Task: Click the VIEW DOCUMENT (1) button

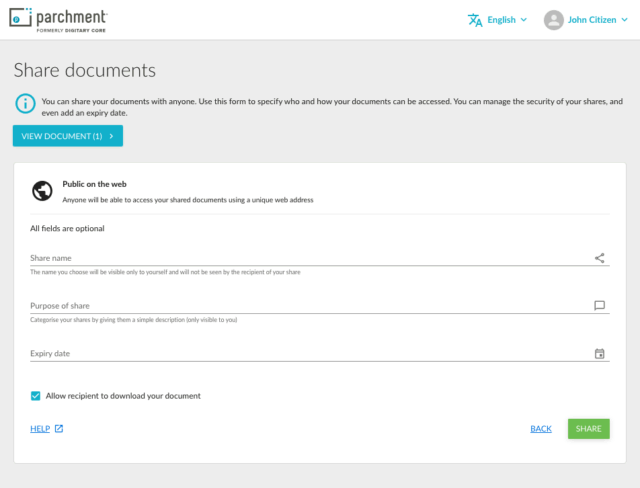Action: tap(62, 136)
